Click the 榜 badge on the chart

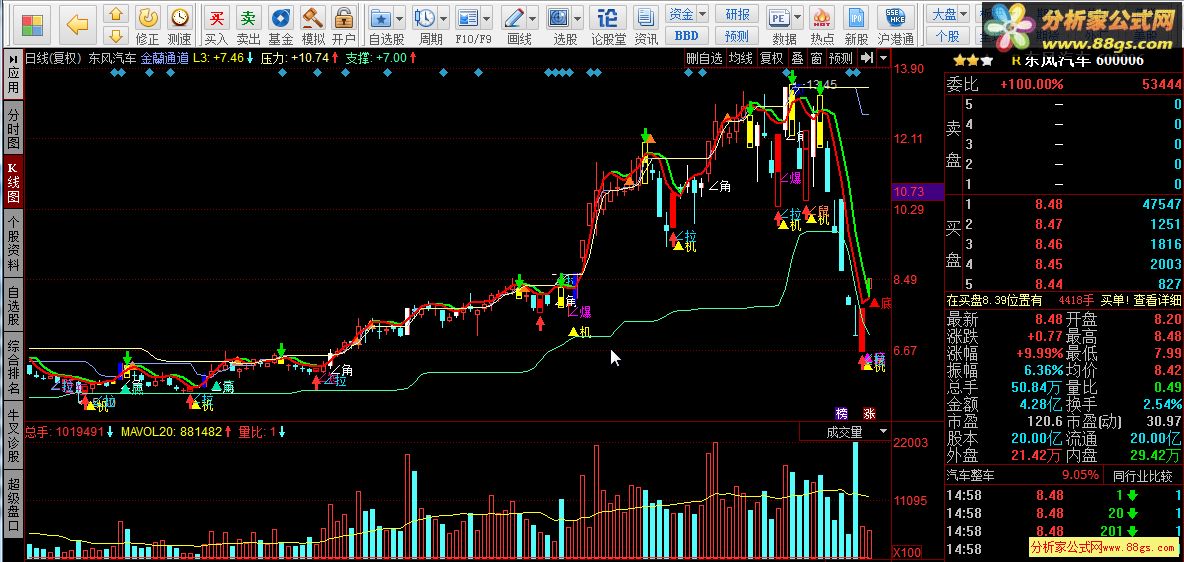(842, 413)
